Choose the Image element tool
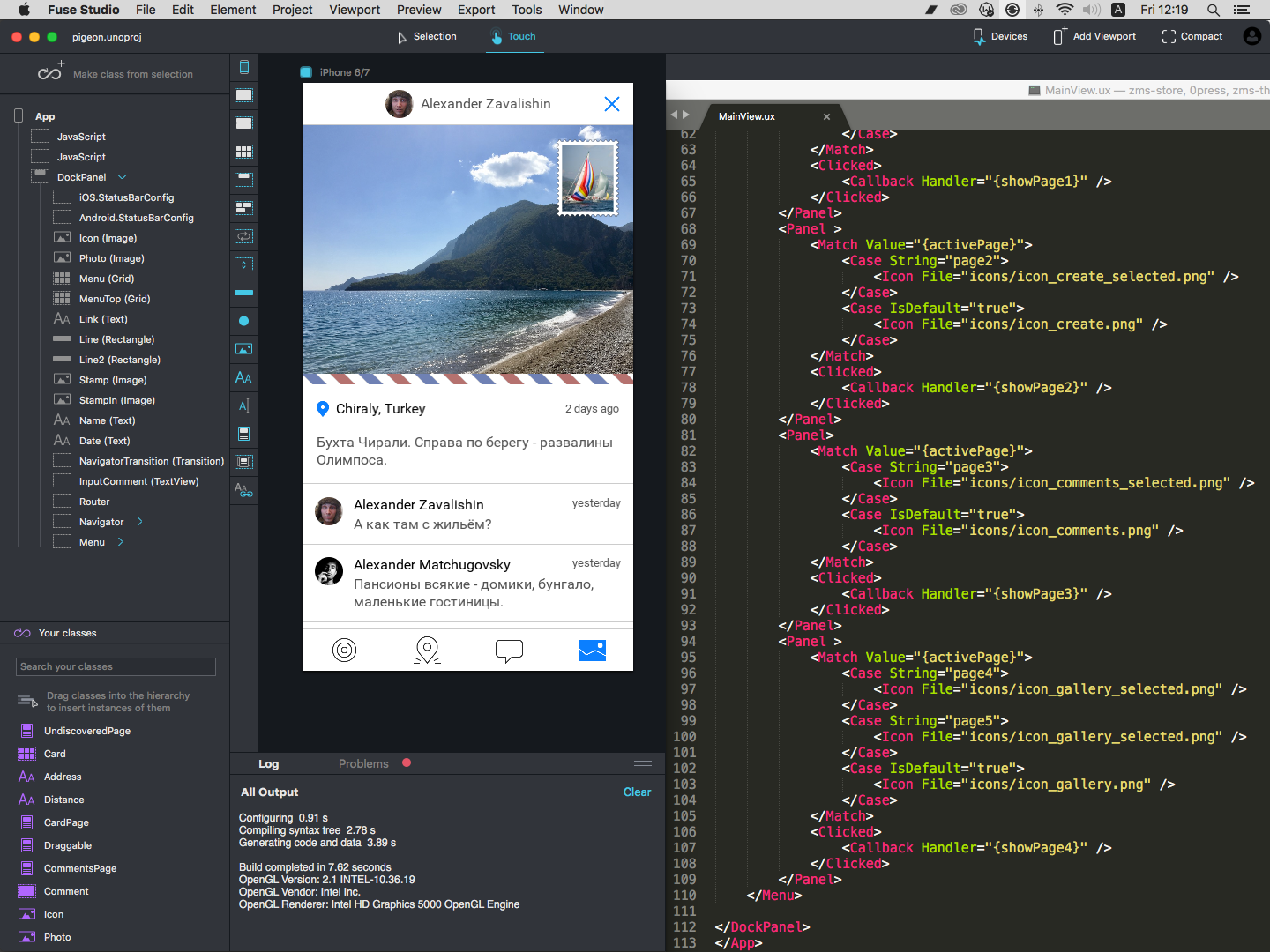This screenshot has height=952, width=1270. 244,349
